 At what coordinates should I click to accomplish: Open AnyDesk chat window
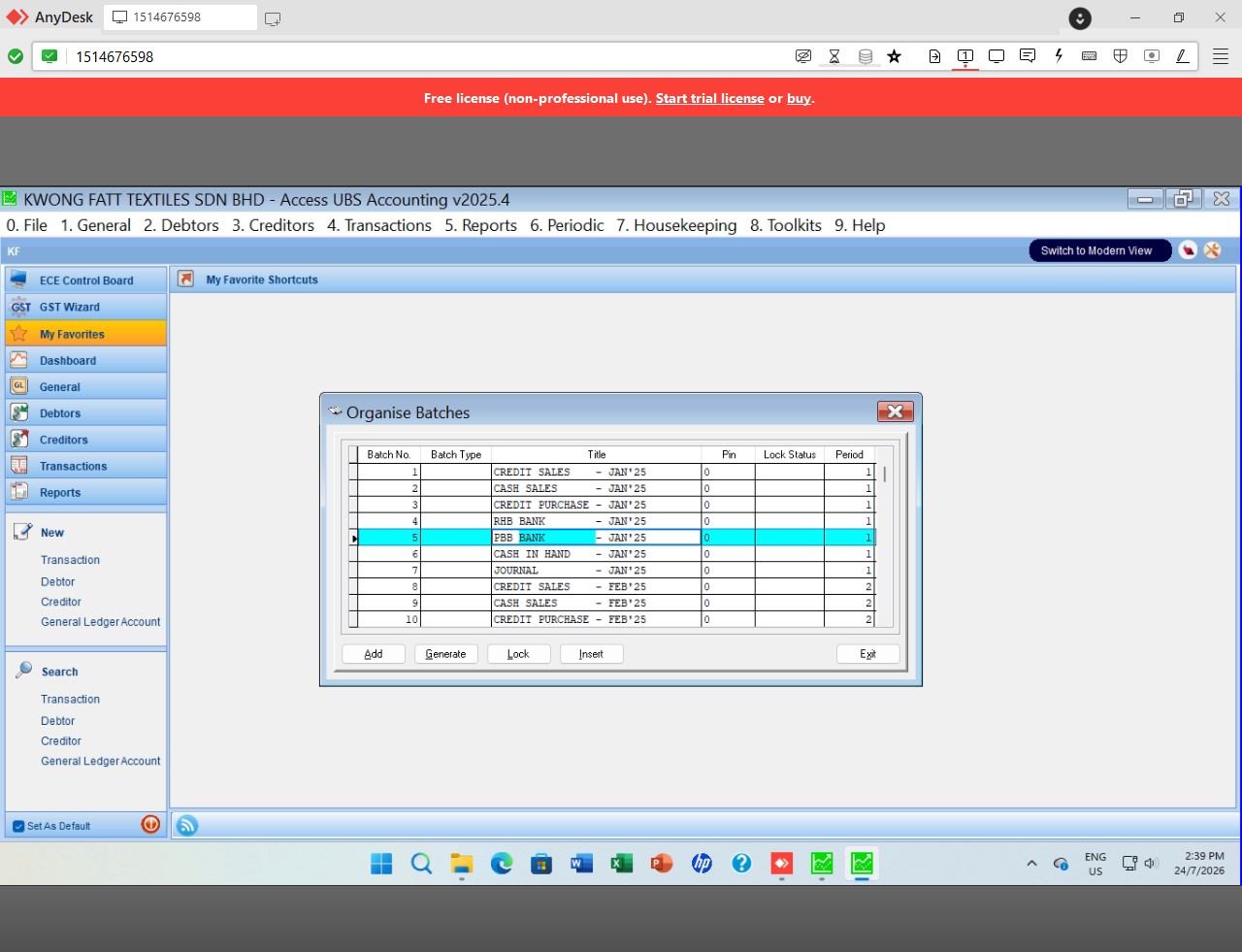[1028, 56]
